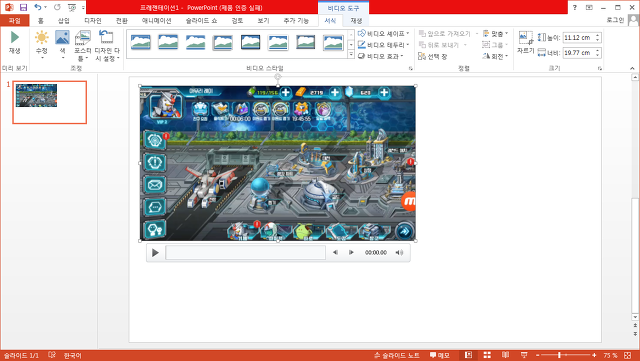Apply the second video style thumbnail
640x361 pixels.
coord(168,42)
